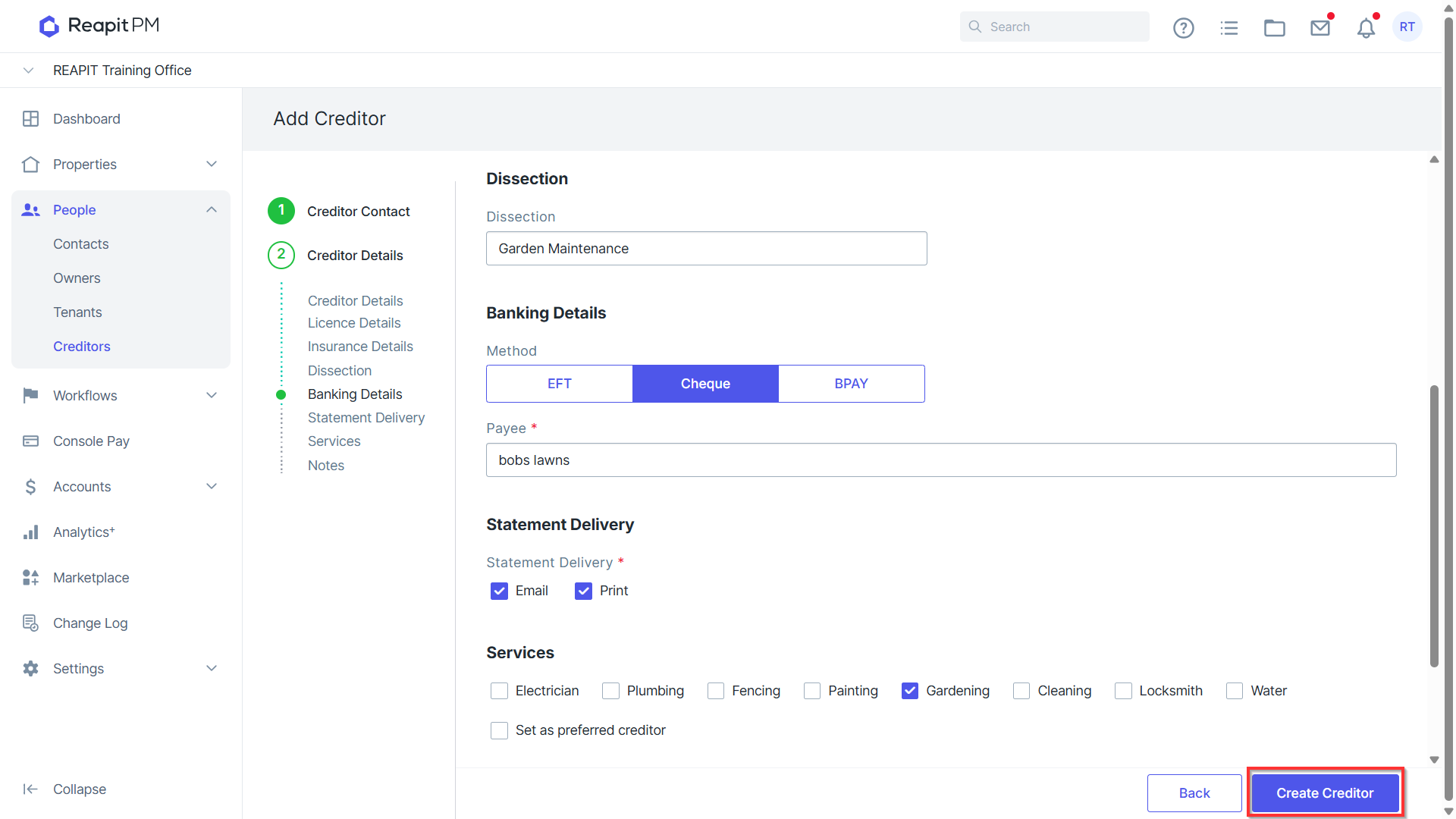Open the RT user avatar menu

click(x=1407, y=27)
